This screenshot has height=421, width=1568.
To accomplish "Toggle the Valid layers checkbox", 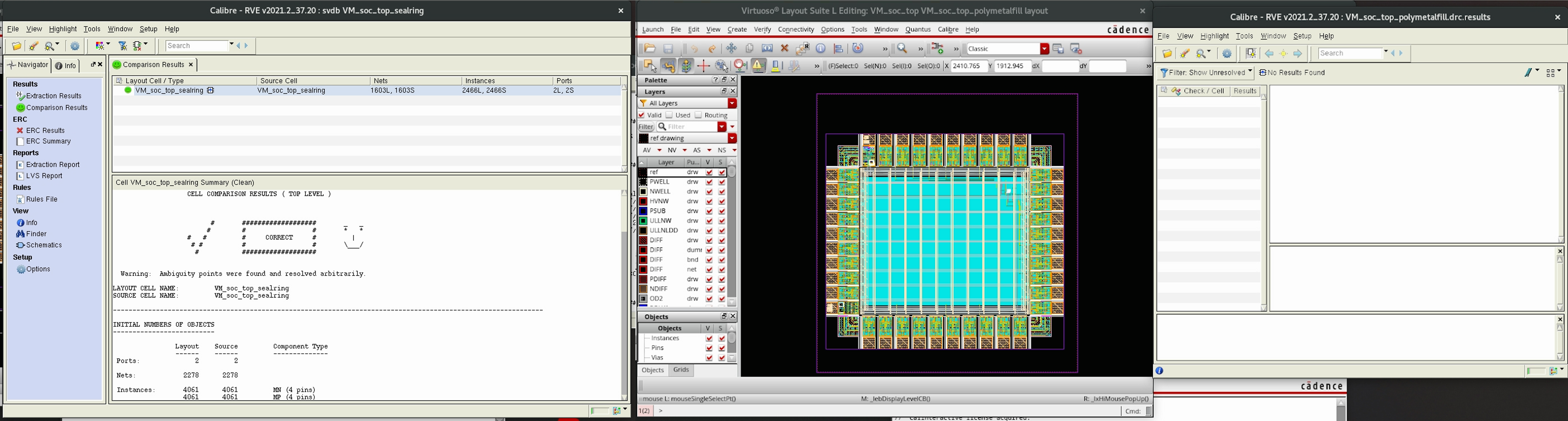I will click(642, 115).
